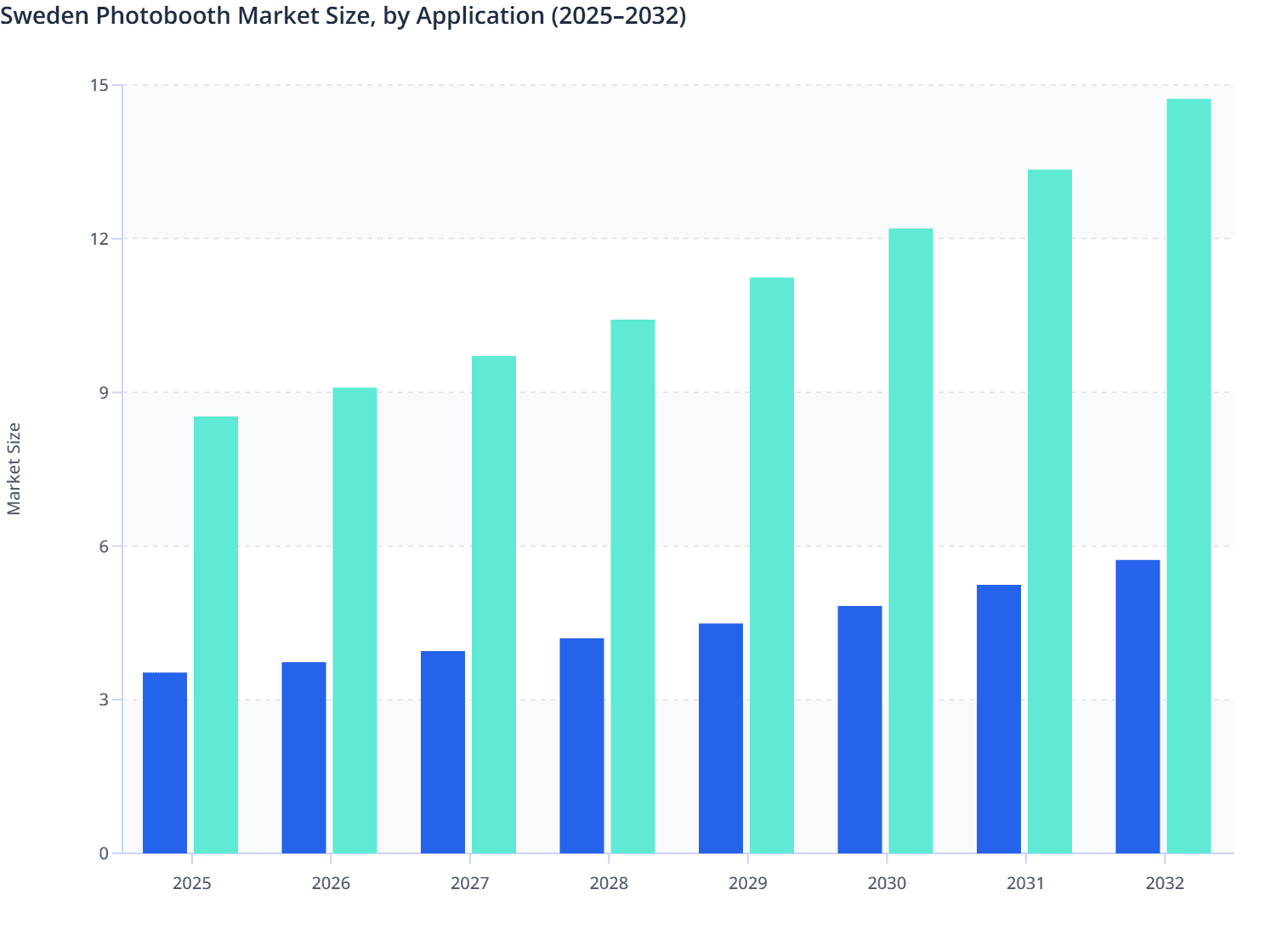Click the chart title text

(x=344, y=16)
